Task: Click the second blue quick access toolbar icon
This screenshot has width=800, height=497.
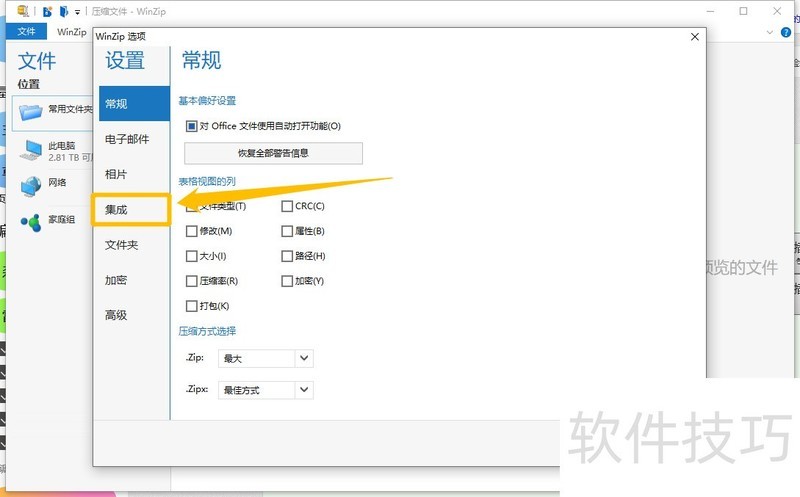Action: tap(64, 11)
